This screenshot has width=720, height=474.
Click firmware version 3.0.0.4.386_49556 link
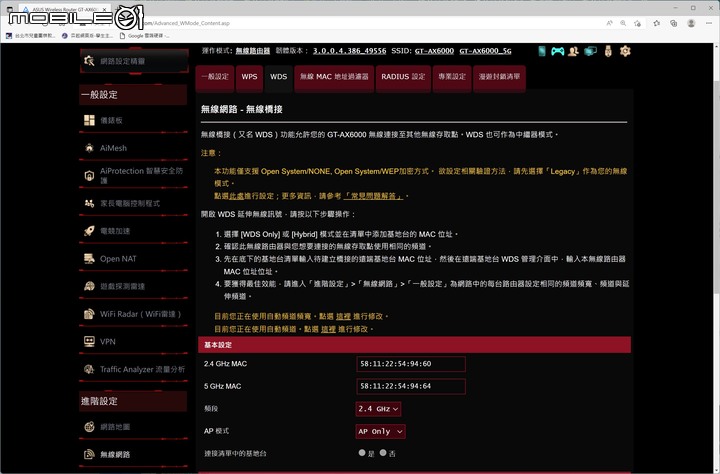coord(349,51)
